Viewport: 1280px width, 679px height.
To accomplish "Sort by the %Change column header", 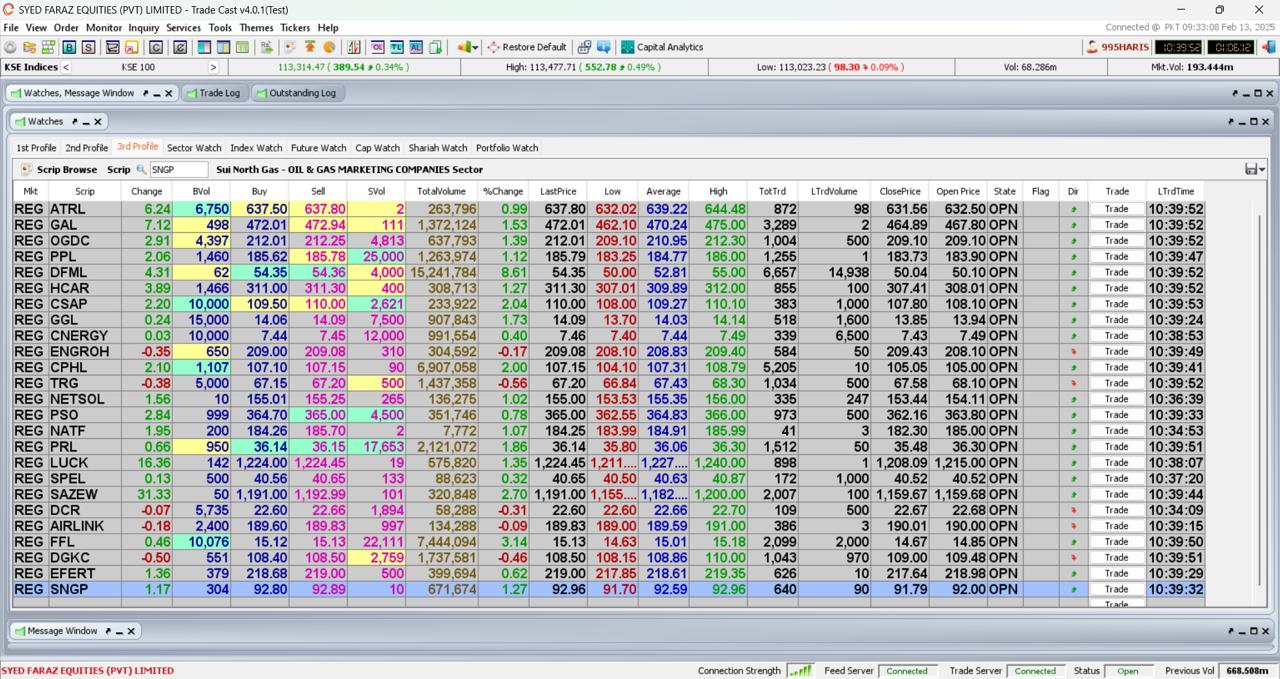I will [503, 191].
